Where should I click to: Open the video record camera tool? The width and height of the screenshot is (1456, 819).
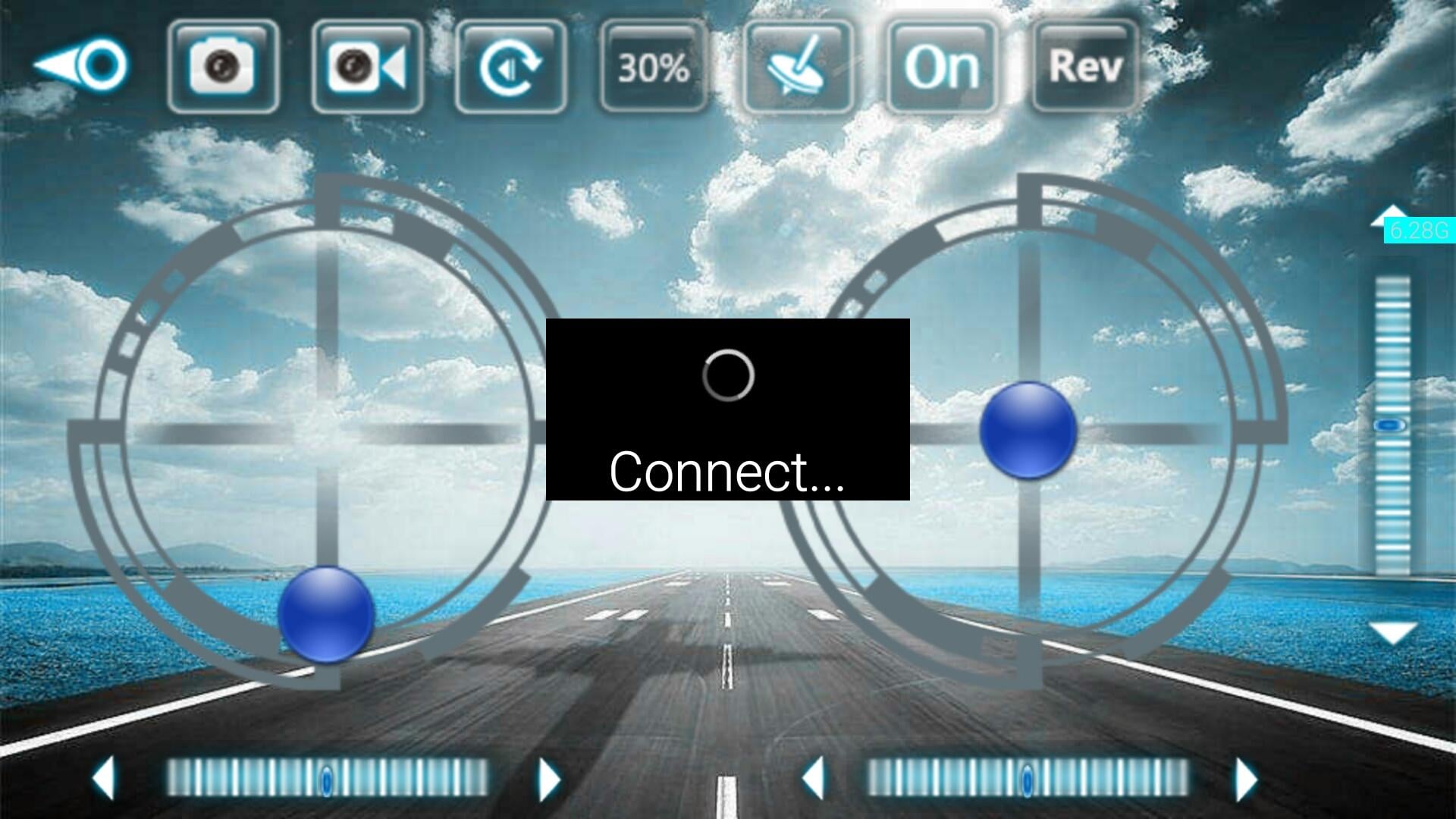click(365, 64)
